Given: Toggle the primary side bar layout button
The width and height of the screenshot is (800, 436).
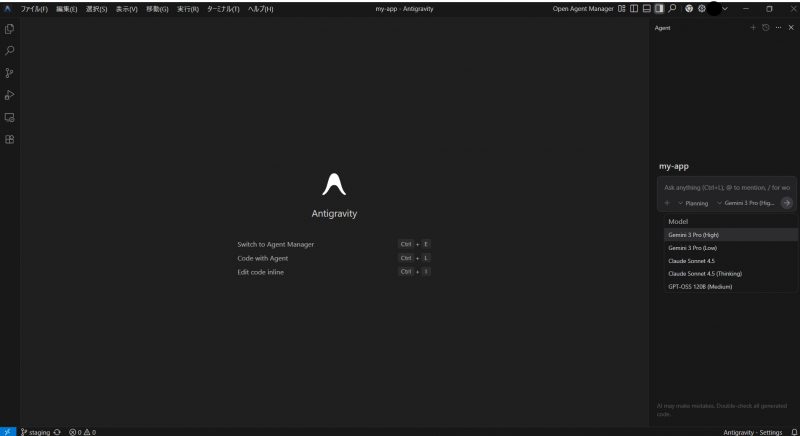Looking at the screenshot, I should 634,9.
